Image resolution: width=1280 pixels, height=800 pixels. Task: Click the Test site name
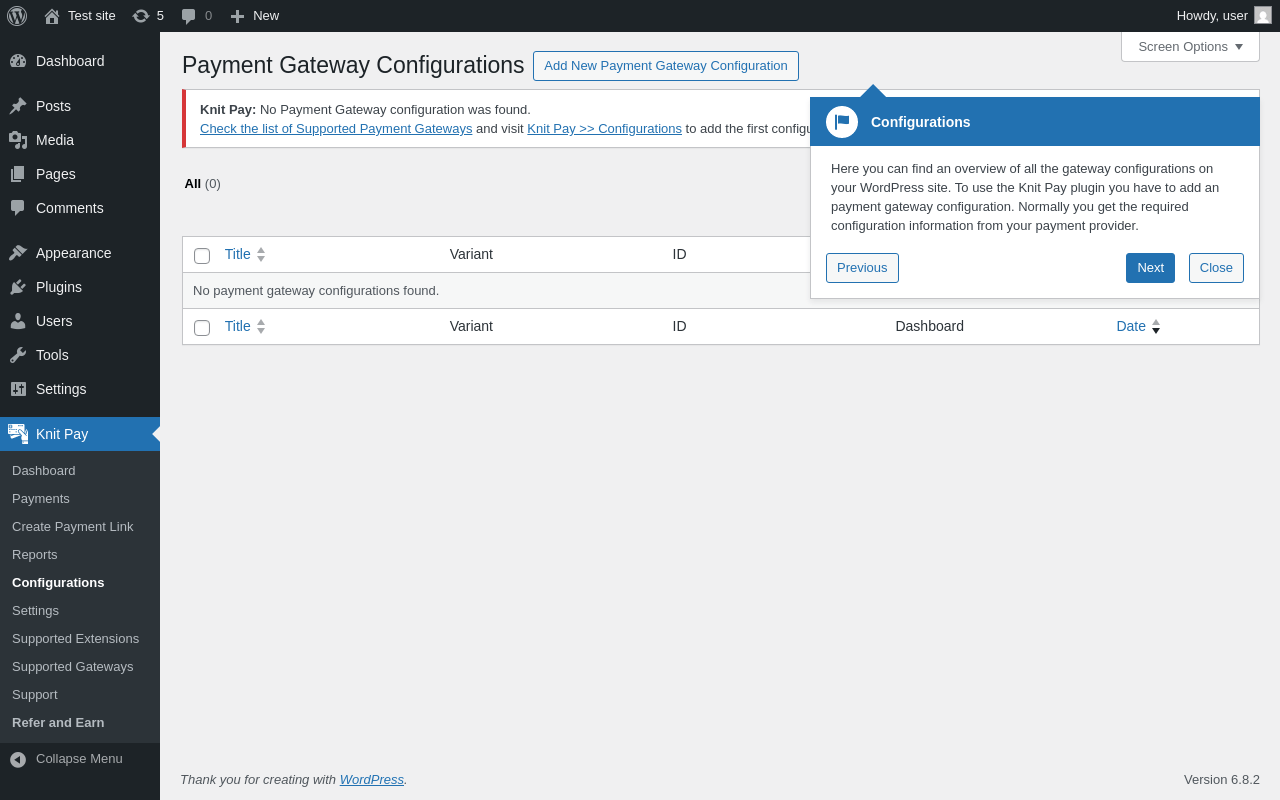[92, 16]
